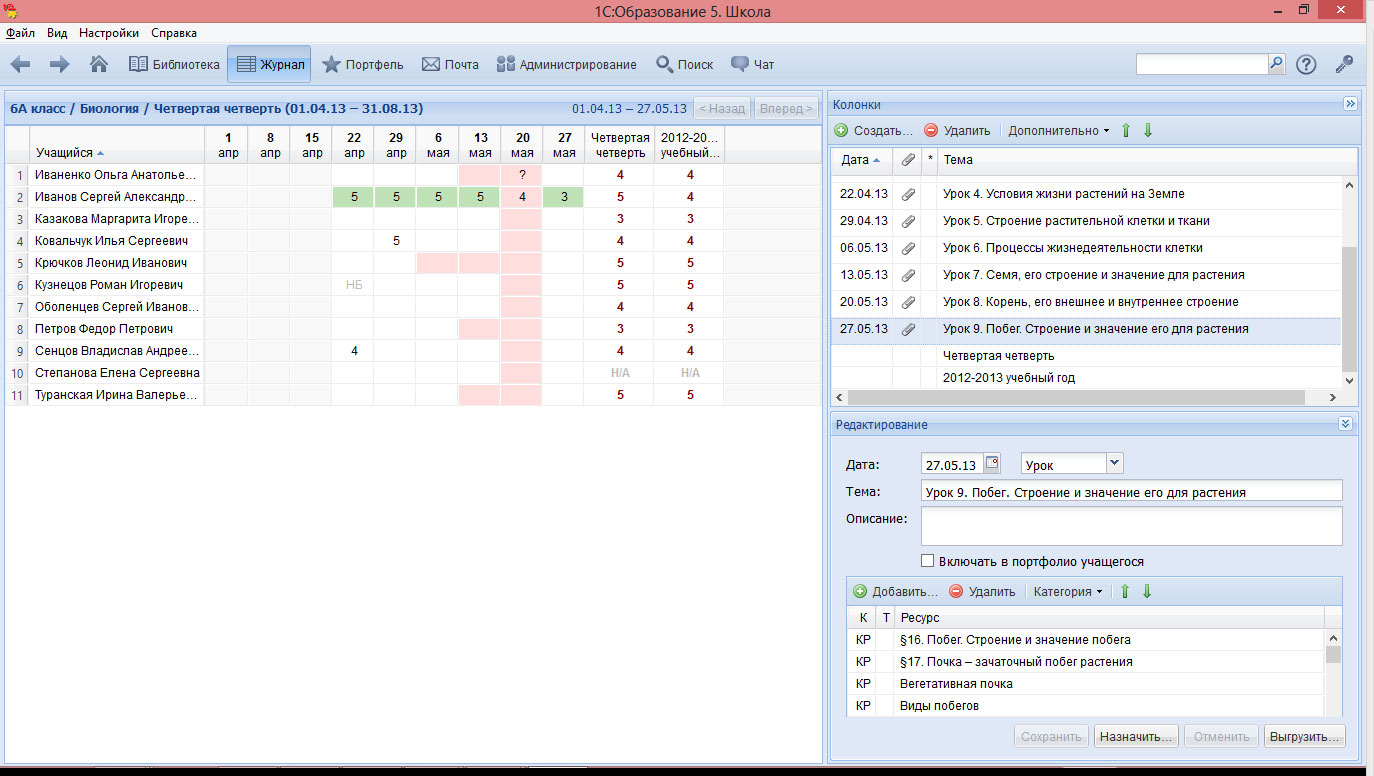Image resolution: width=1374 pixels, height=776 pixels.
Task: Open the help question mark icon
Action: 1306,65
